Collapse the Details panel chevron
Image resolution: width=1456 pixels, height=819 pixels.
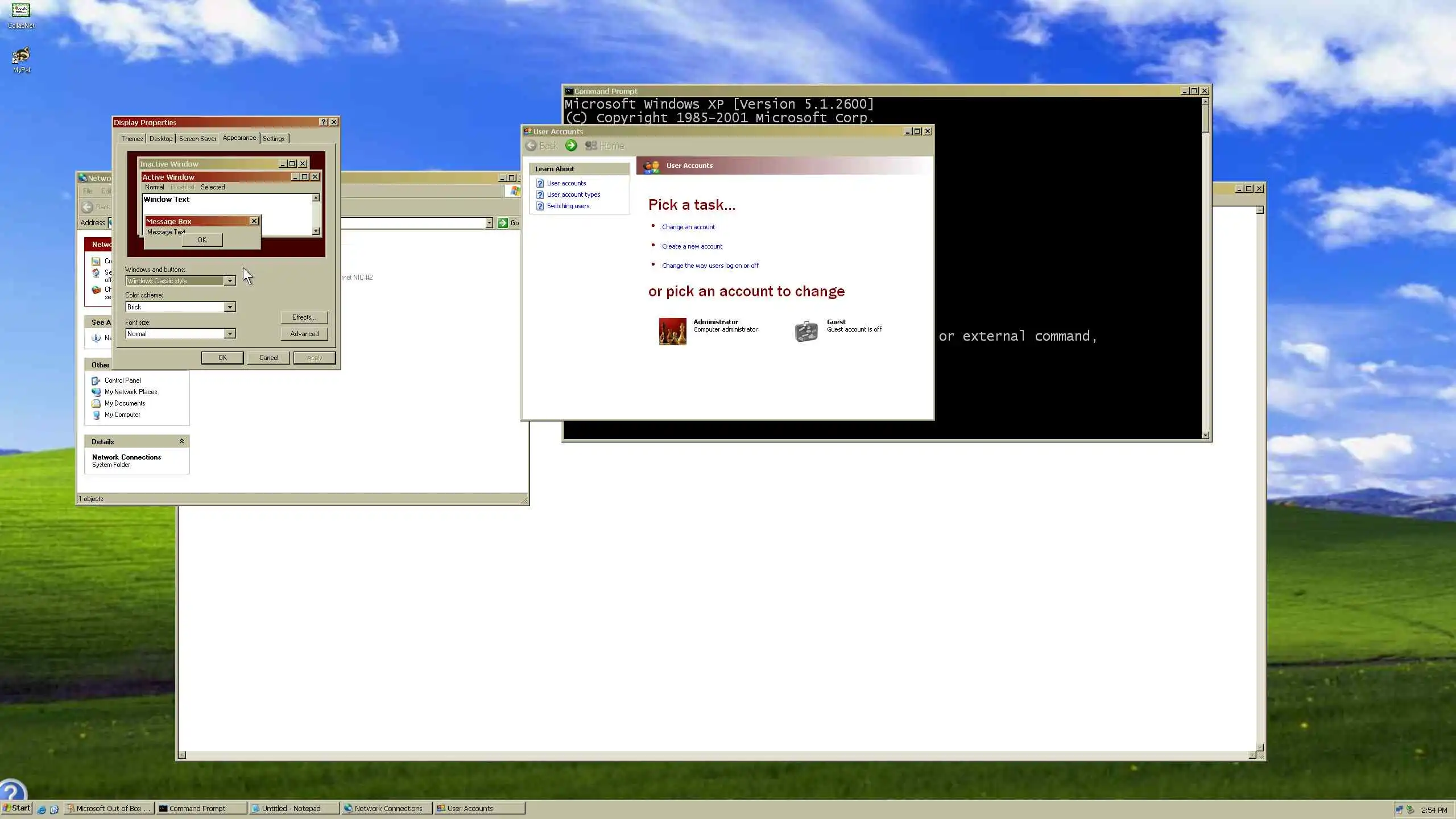181,441
